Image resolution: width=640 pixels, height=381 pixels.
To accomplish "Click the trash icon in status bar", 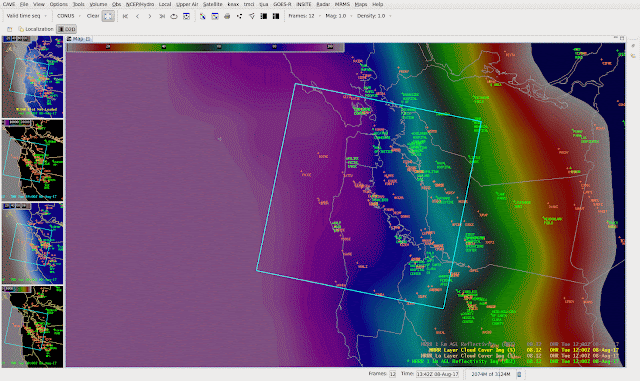I will coord(519,374).
